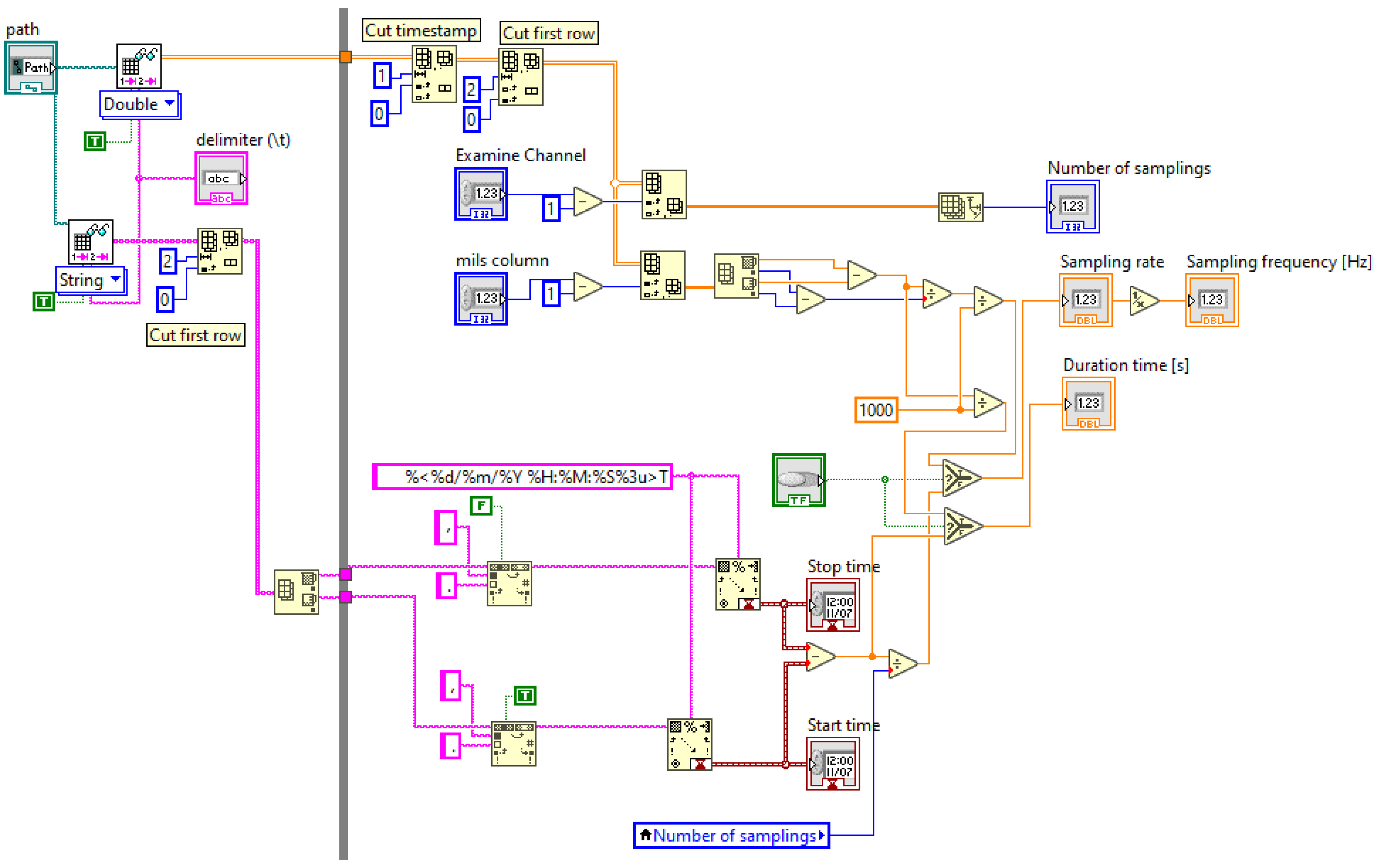Click the Cut first row label under delimiter

[x=195, y=335]
